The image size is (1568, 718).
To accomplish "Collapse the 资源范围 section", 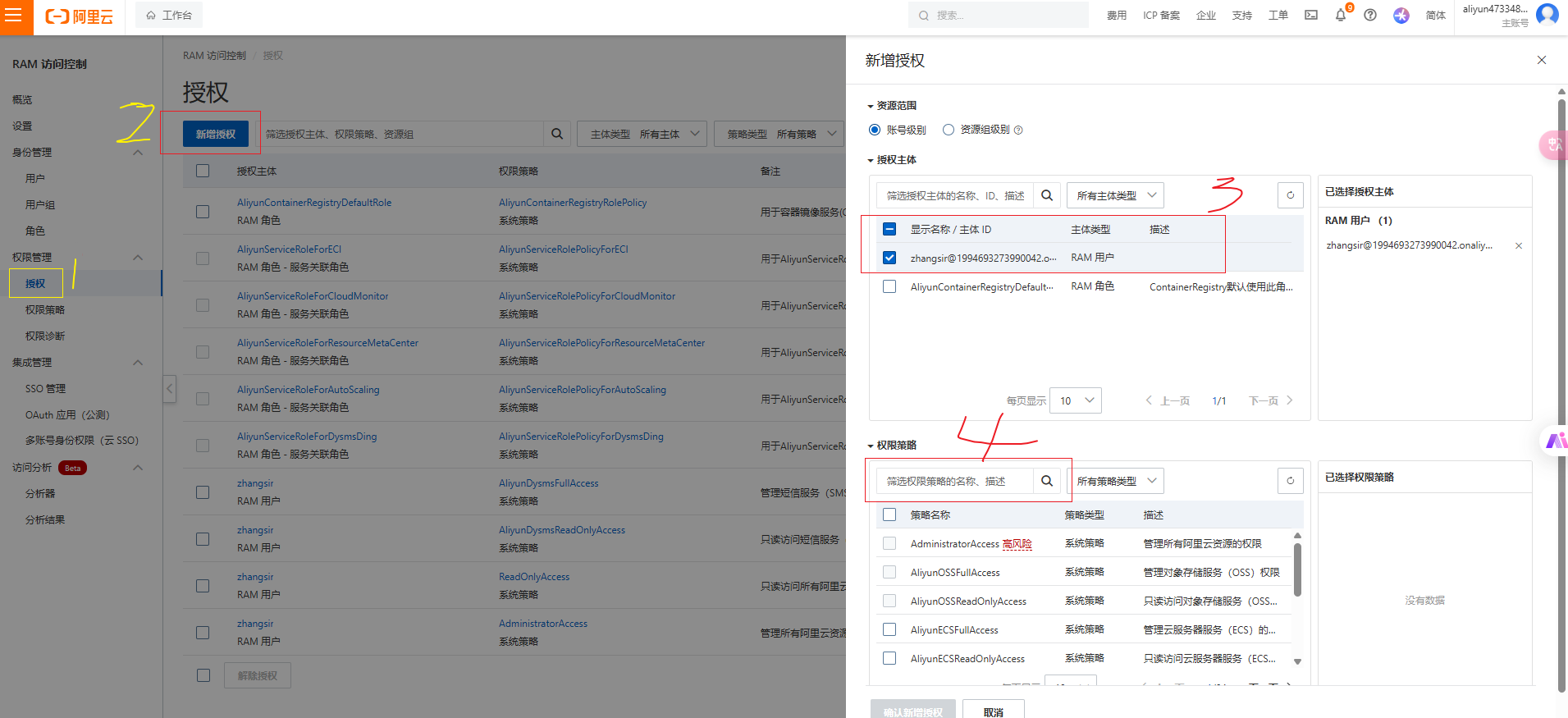I will click(x=871, y=106).
